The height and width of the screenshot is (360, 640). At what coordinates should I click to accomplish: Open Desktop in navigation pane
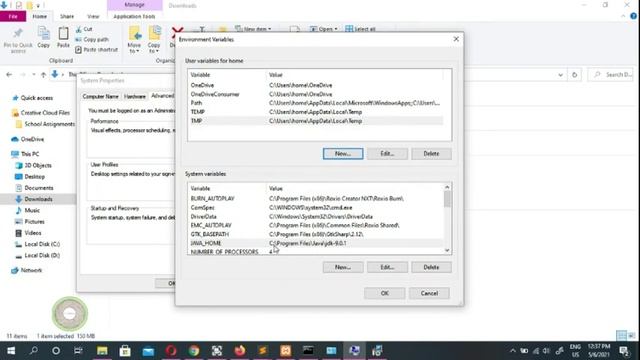[x=34, y=177]
